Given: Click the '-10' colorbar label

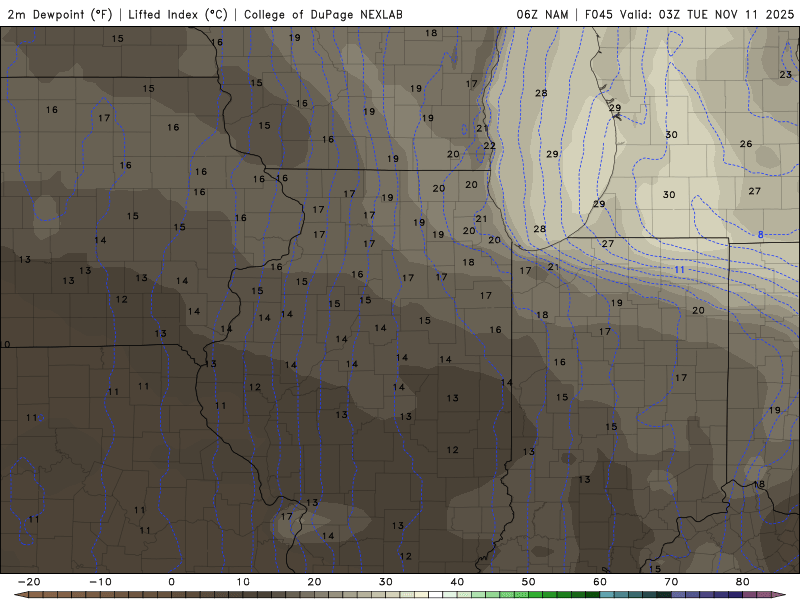Looking at the screenshot, I should pos(100,582).
